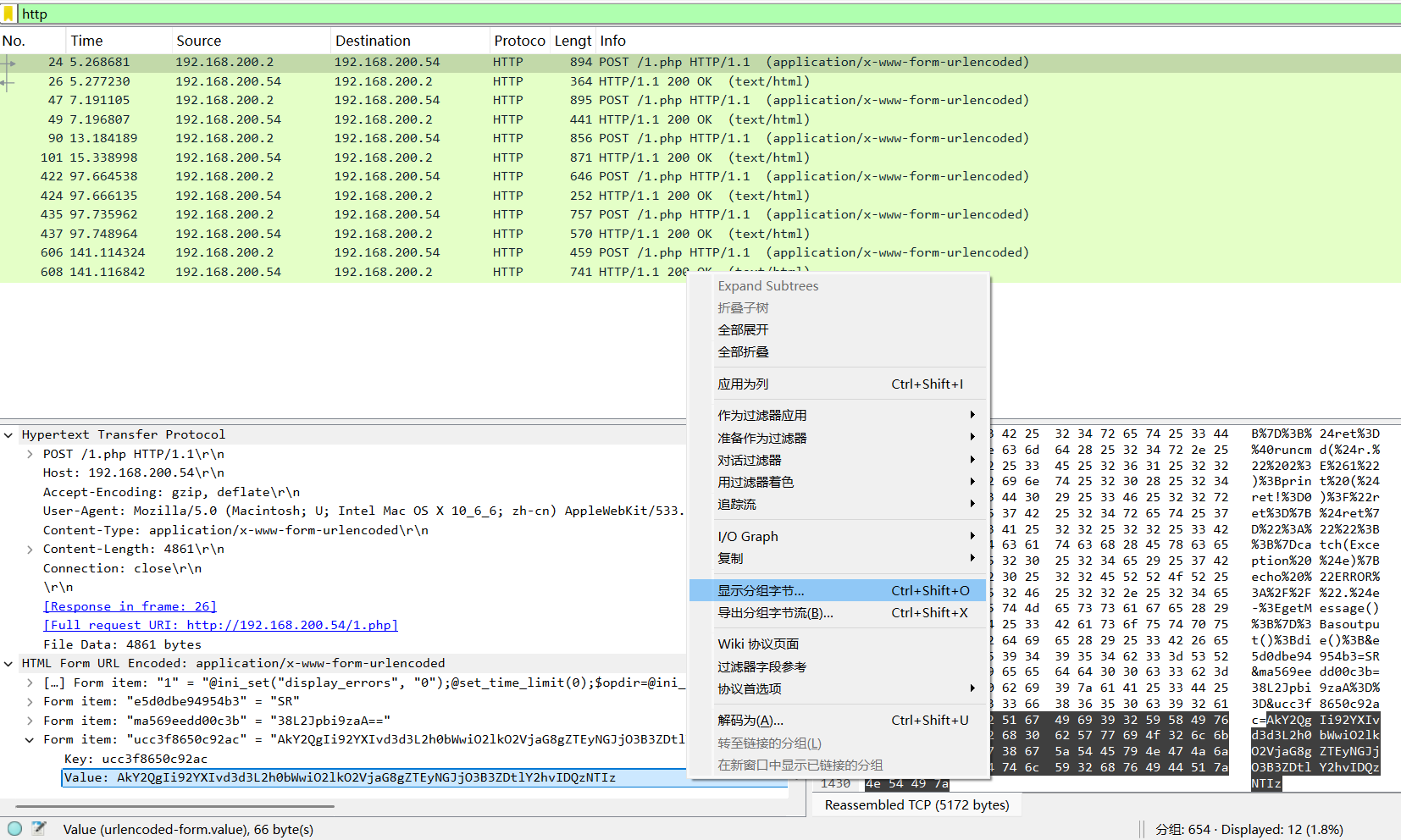This screenshot has height=840, width=1401.
Task: Open the I/O Graph submenu
Action: pyautogui.click(x=839, y=537)
